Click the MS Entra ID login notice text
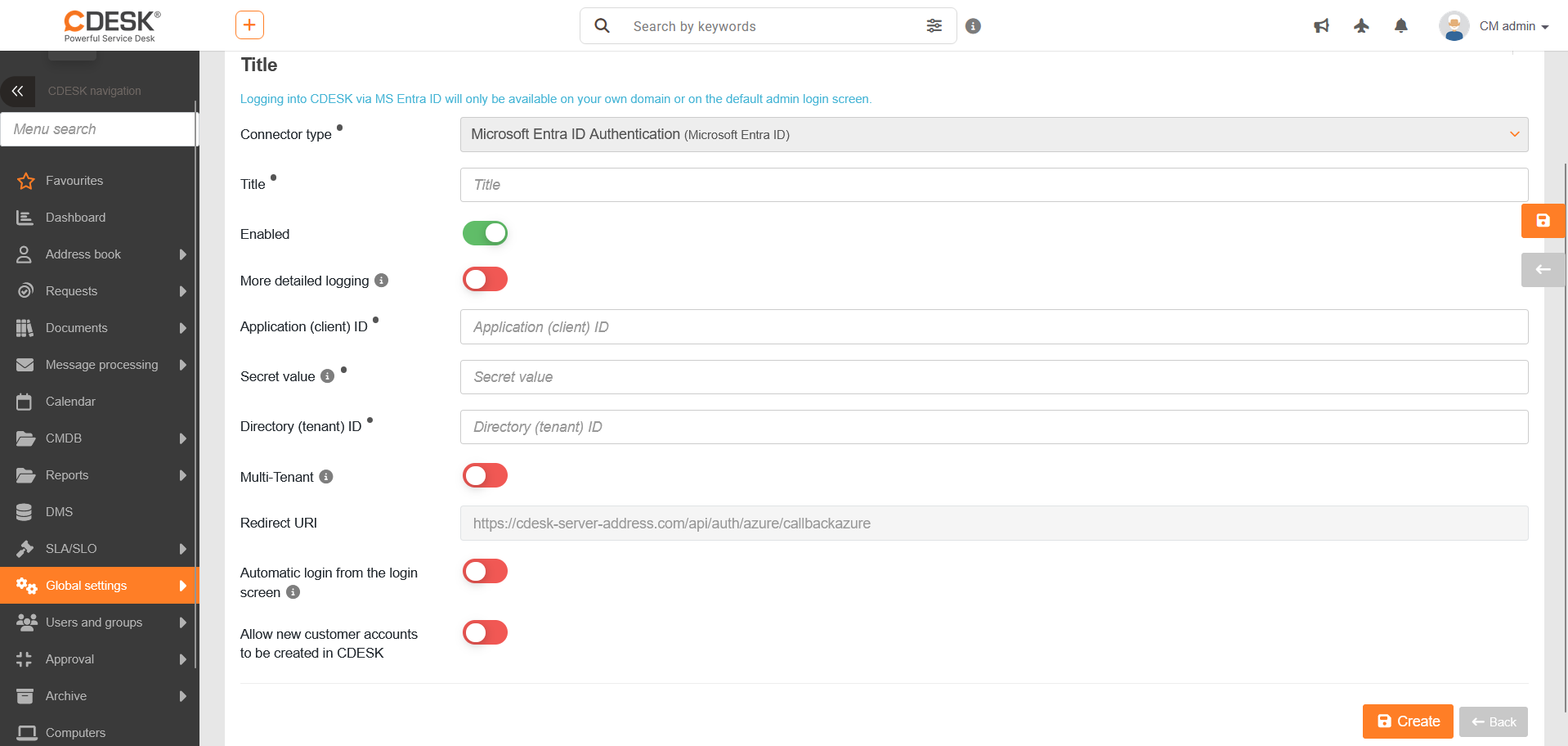Image resolution: width=1568 pixels, height=746 pixels. (x=556, y=99)
